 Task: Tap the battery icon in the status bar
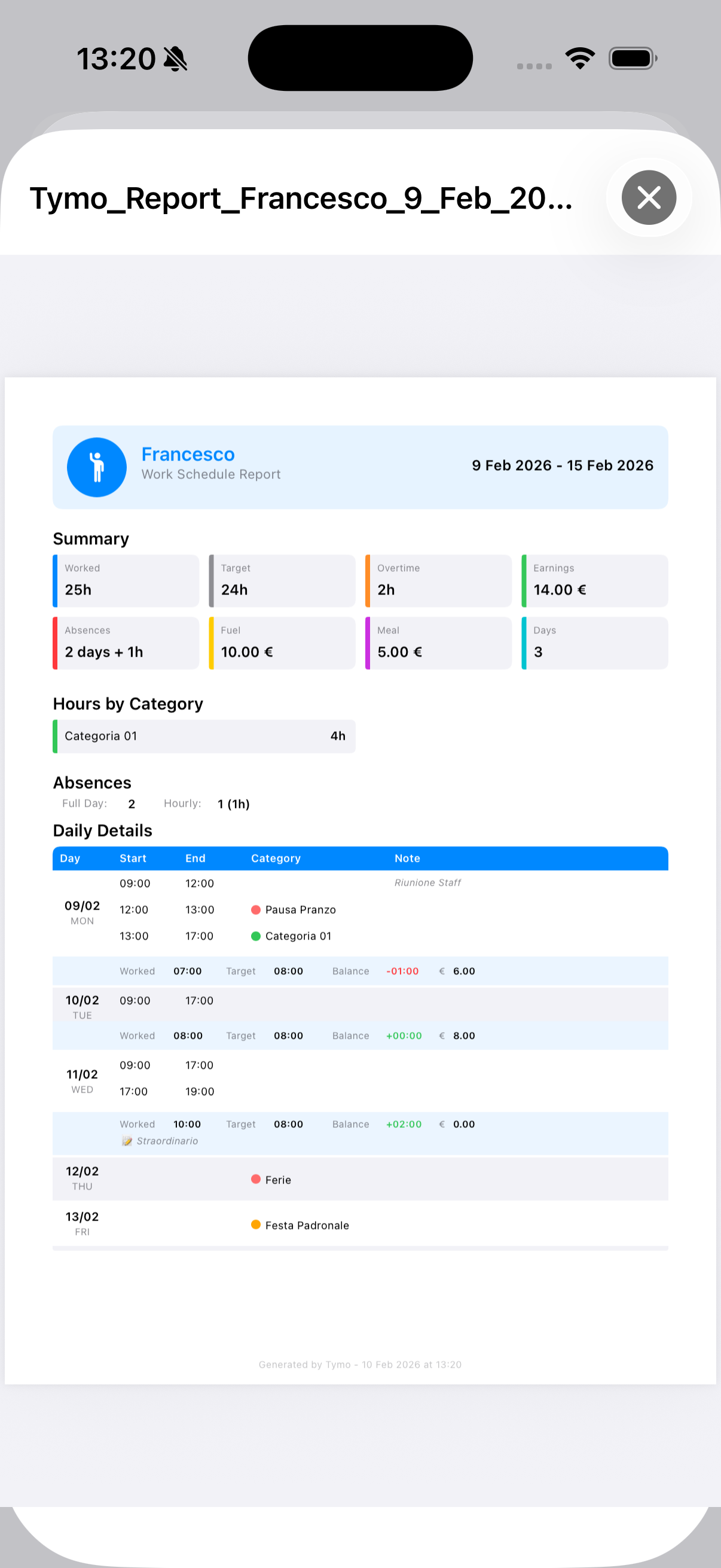pyautogui.click(x=633, y=59)
